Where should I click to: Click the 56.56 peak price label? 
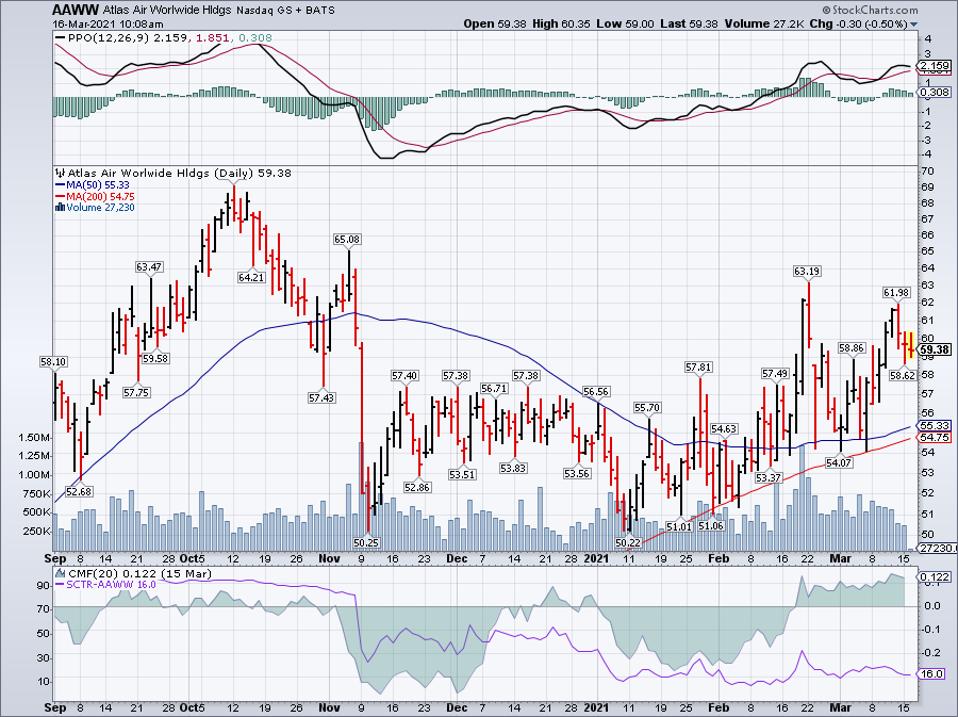[596, 391]
